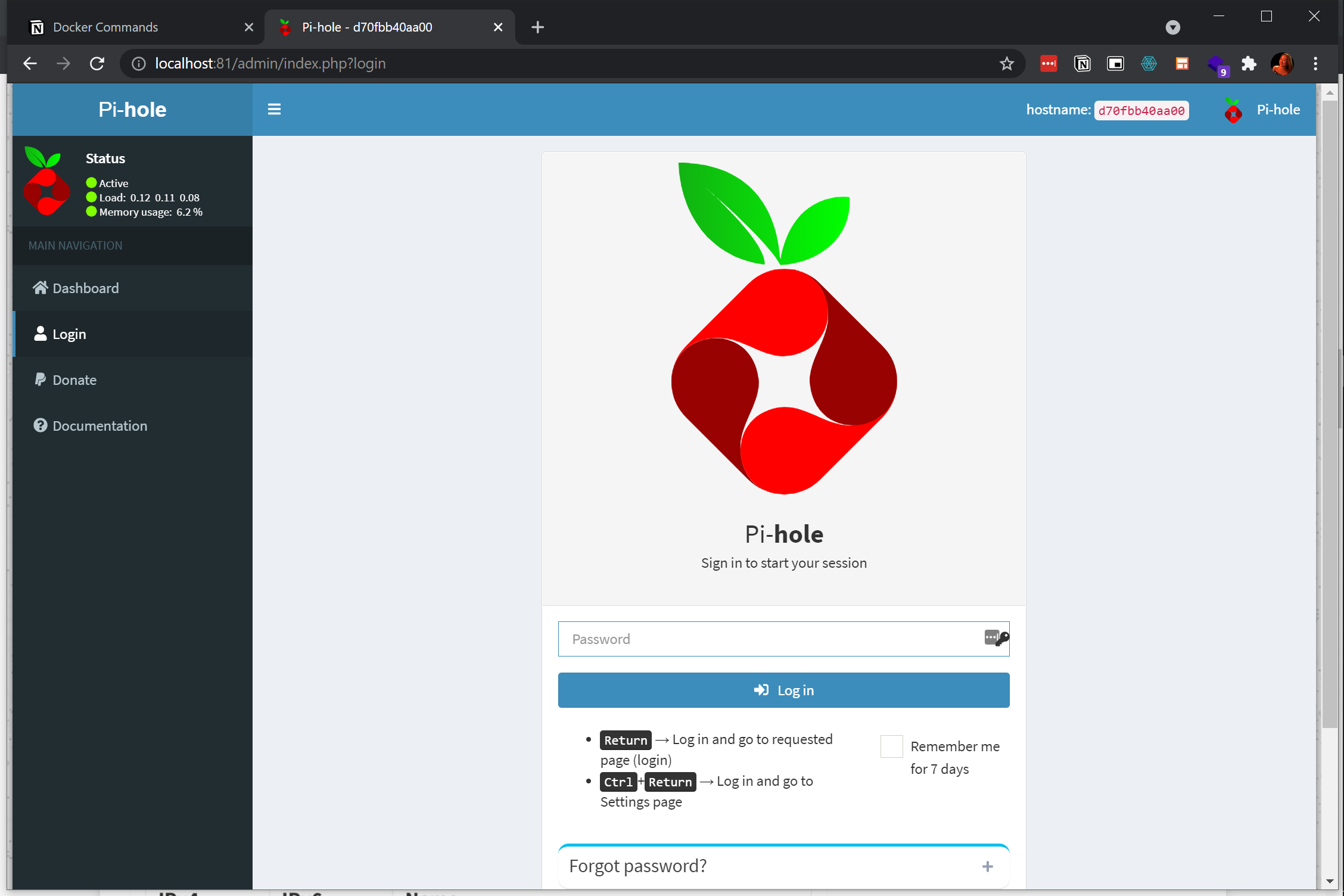Open Pi-hole menu at top right
The width and height of the screenshot is (1344, 896).
click(1261, 110)
